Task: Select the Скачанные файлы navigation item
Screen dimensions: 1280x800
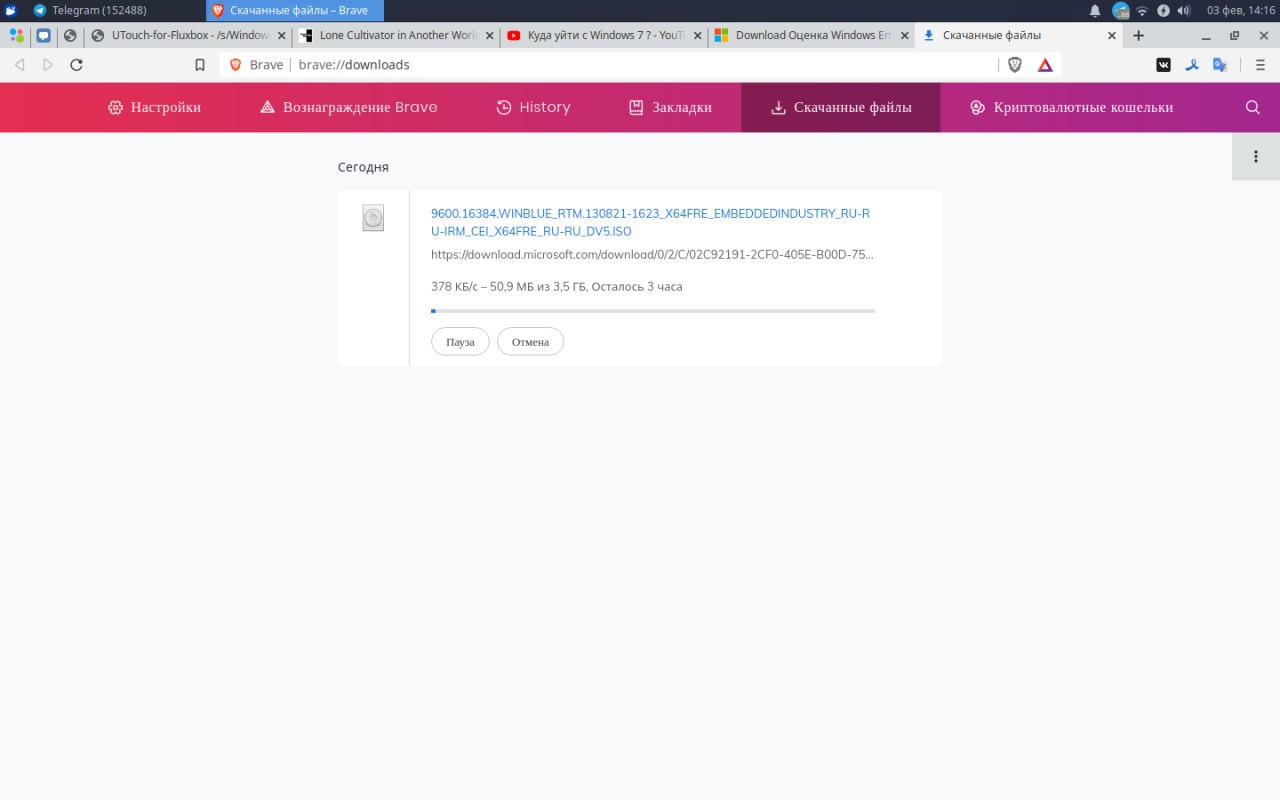Action: pos(841,107)
